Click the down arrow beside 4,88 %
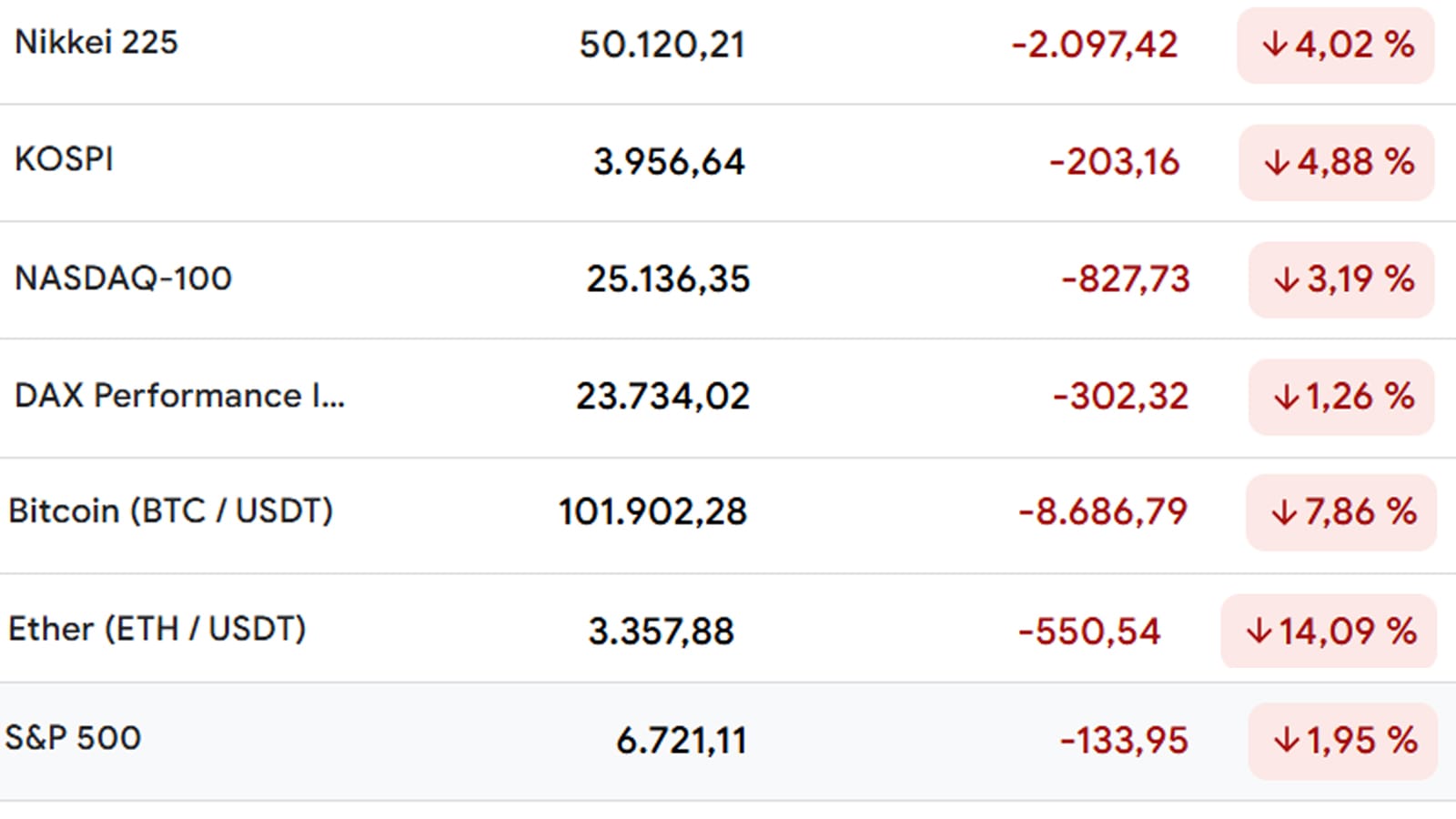The width and height of the screenshot is (1456, 819). click(1277, 163)
